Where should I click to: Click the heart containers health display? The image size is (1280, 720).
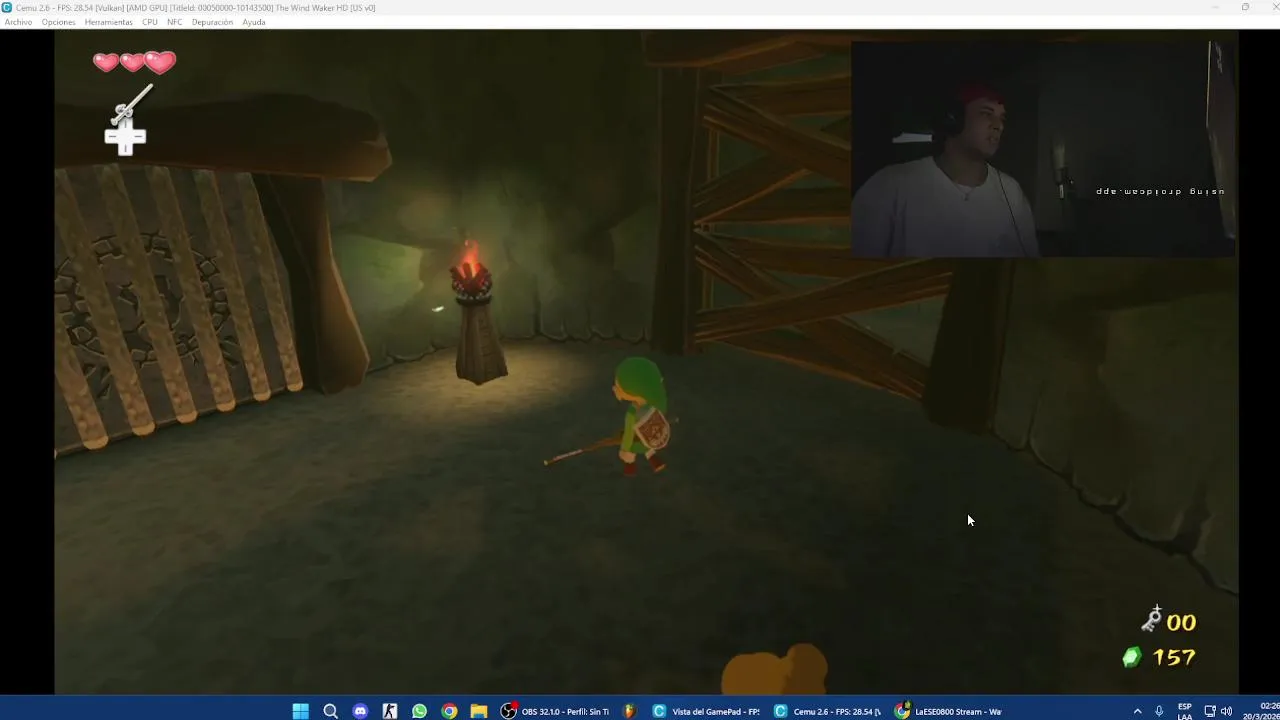134,63
